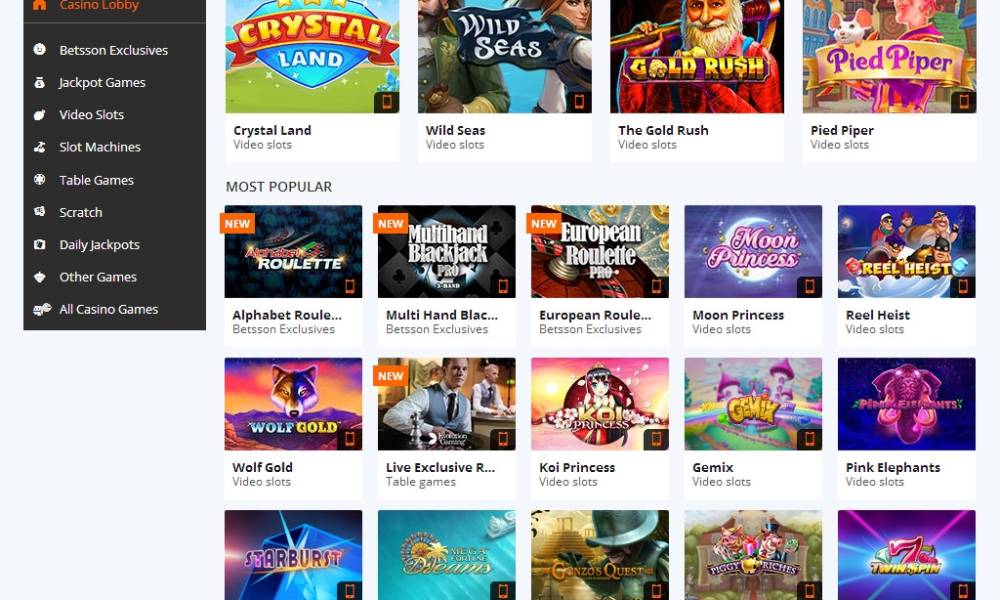Screen dimensions: 1000x600
Task: Click the Koi Princess title link
Action: [x=577, y=467]
